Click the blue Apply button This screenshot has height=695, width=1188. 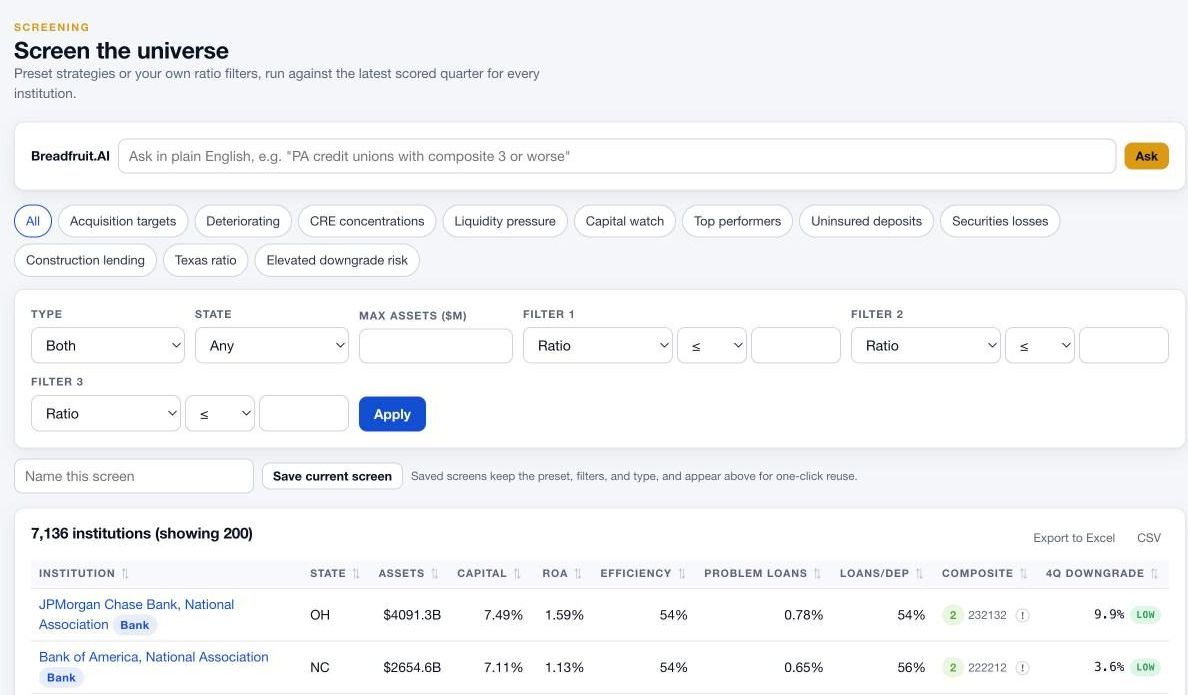392,415
